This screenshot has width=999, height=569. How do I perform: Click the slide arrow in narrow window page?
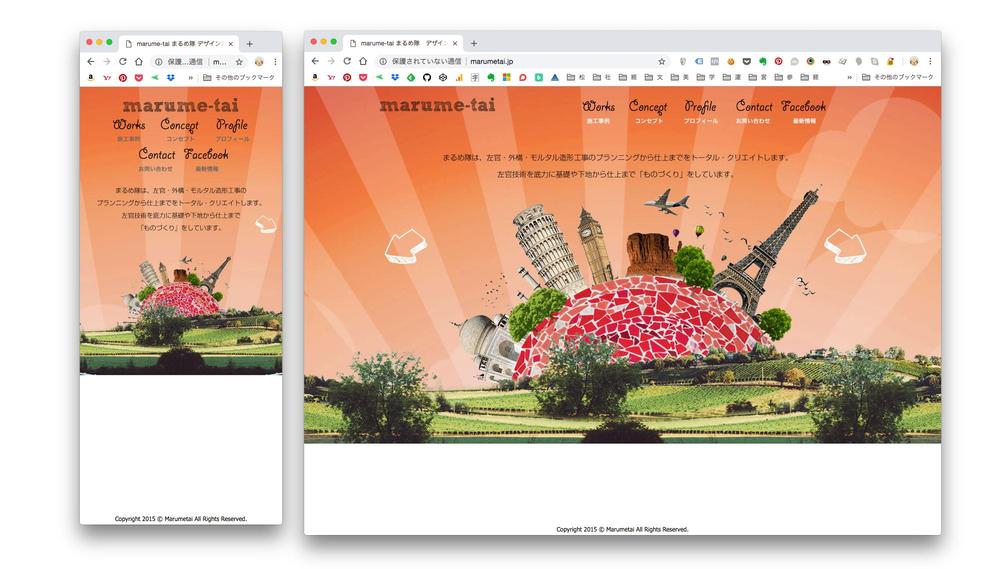(265, 224)
